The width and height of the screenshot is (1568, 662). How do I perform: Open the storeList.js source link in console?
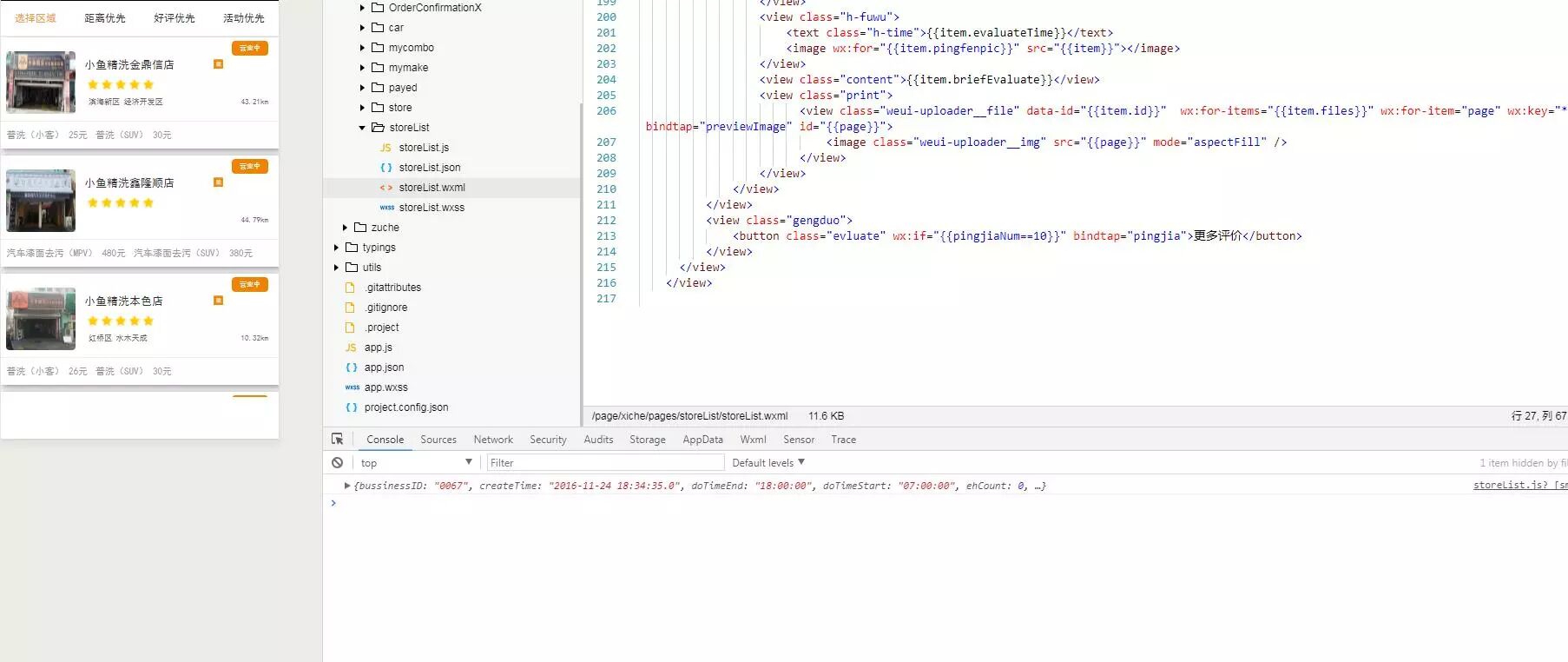pyautogui.click(x=1520, y=485)
